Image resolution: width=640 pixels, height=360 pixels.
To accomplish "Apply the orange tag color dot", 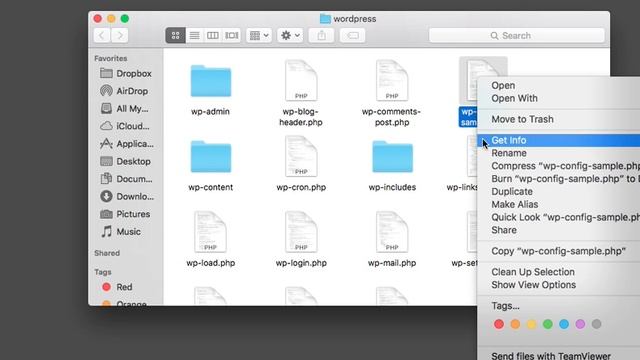I will click(x=515, y=324).
